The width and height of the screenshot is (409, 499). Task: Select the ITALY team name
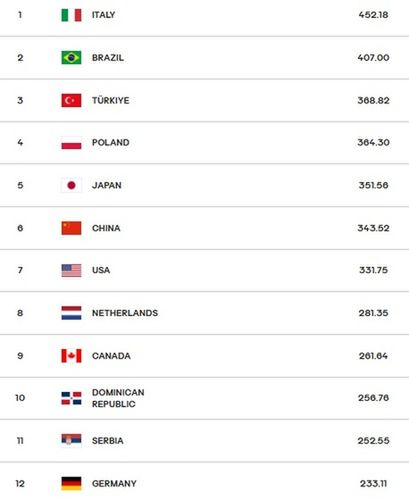click(104, 15)
